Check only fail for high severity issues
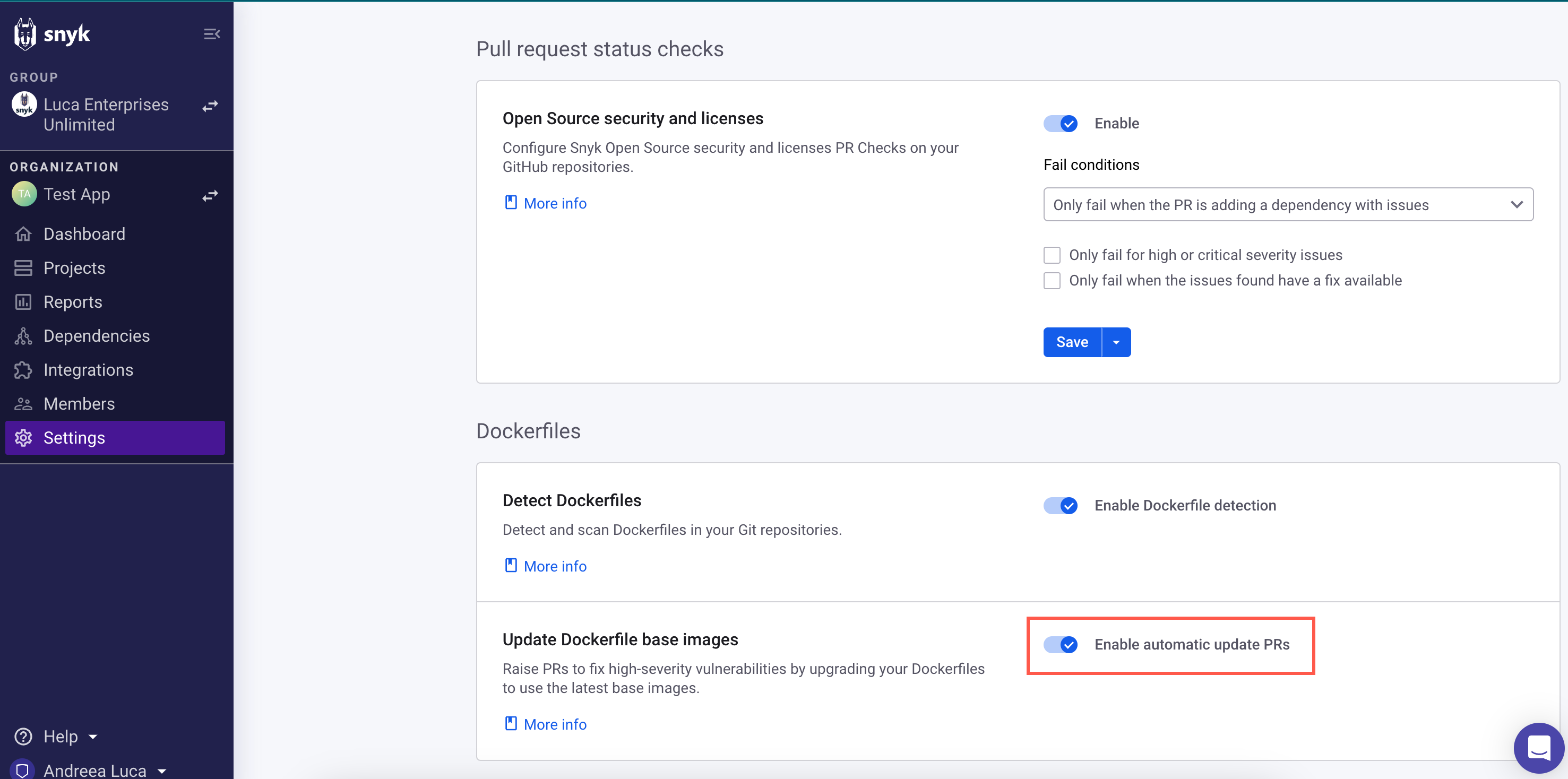 1052,254
